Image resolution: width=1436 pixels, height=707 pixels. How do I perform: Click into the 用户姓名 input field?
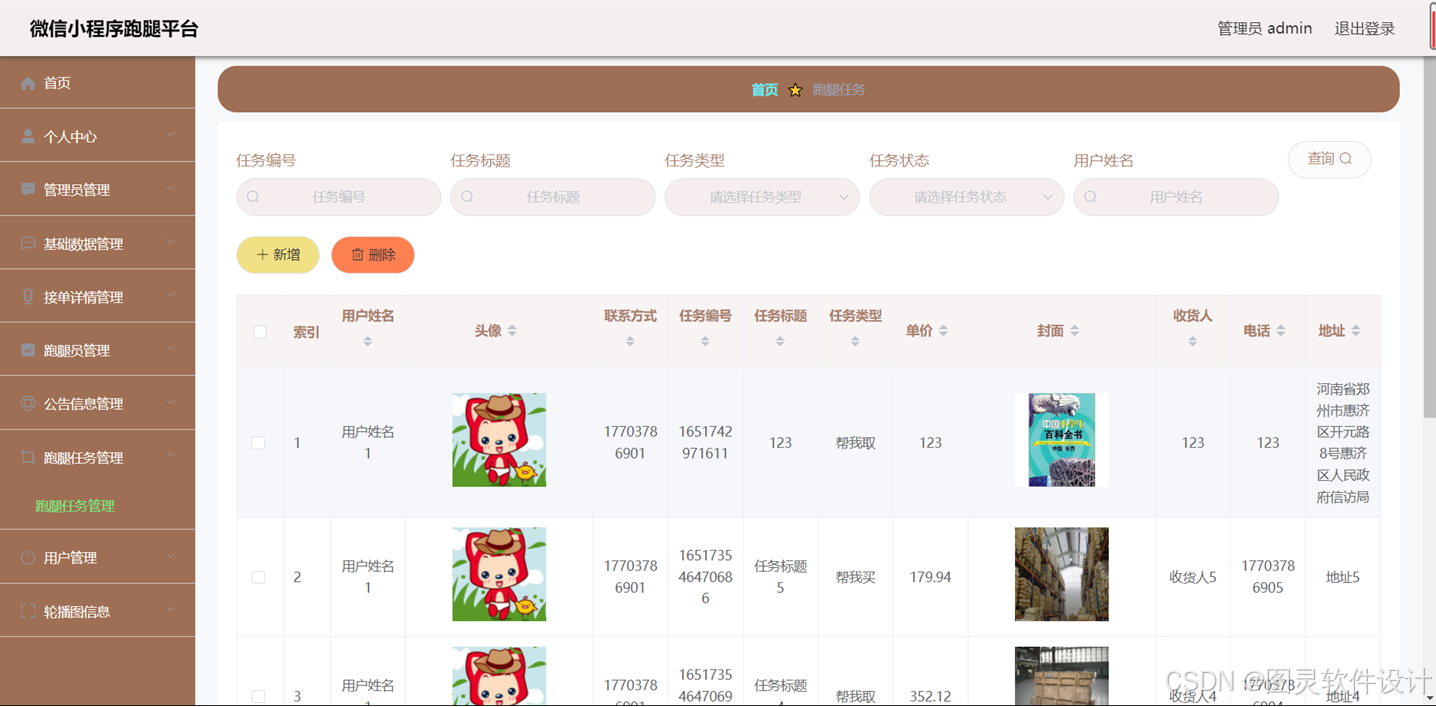tap(1175, 197)
